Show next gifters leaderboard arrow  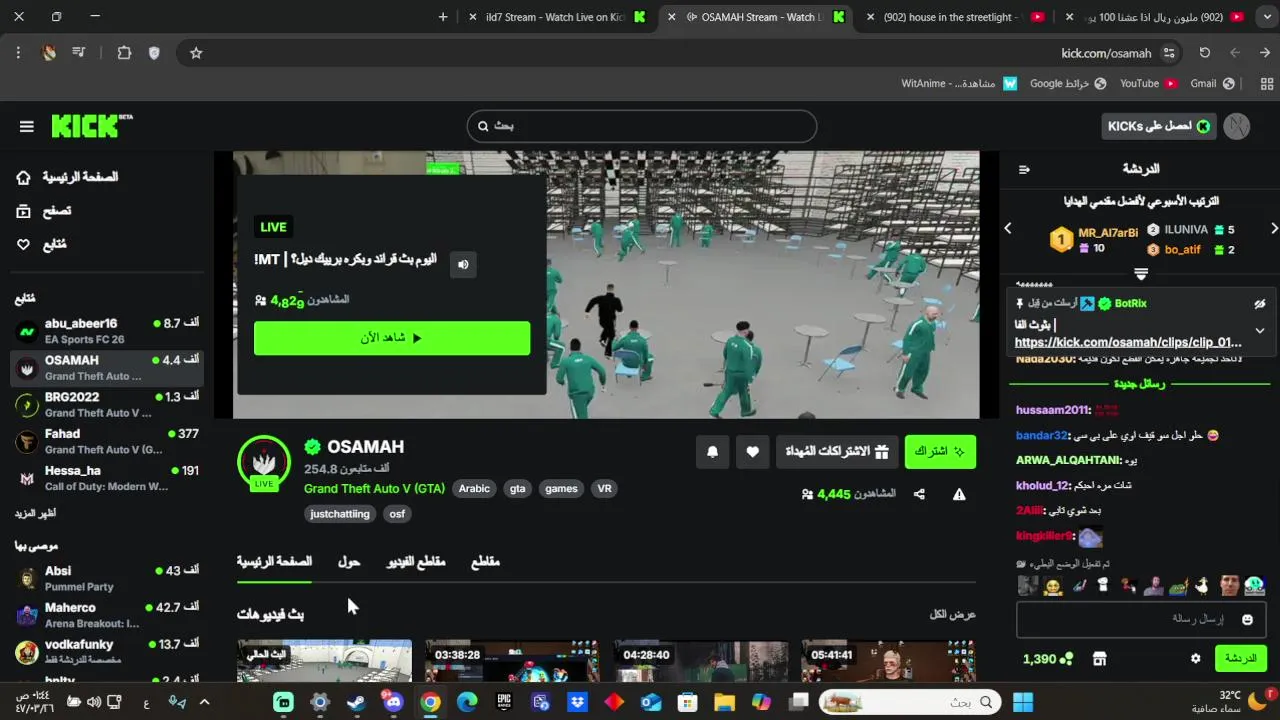(1273, 229)
